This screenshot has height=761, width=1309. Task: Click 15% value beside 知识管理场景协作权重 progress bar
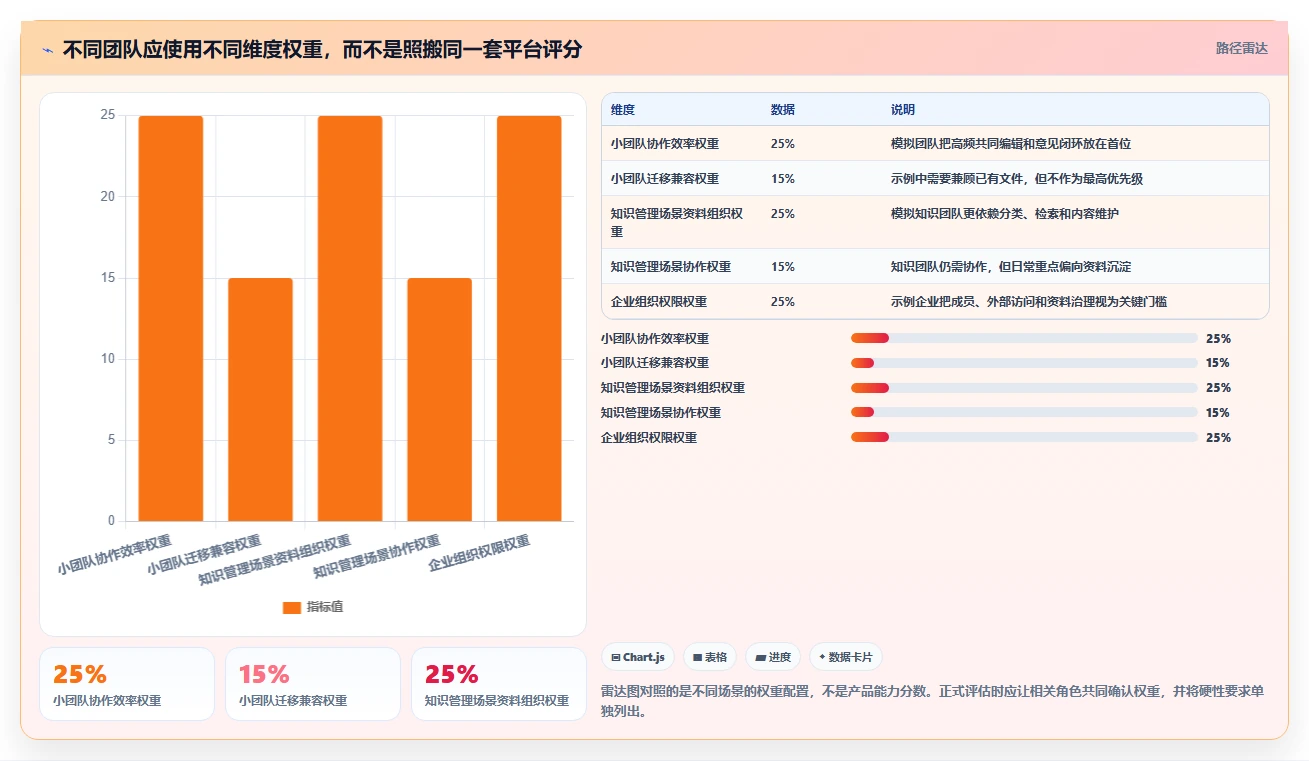click(x=1218, y=412)
